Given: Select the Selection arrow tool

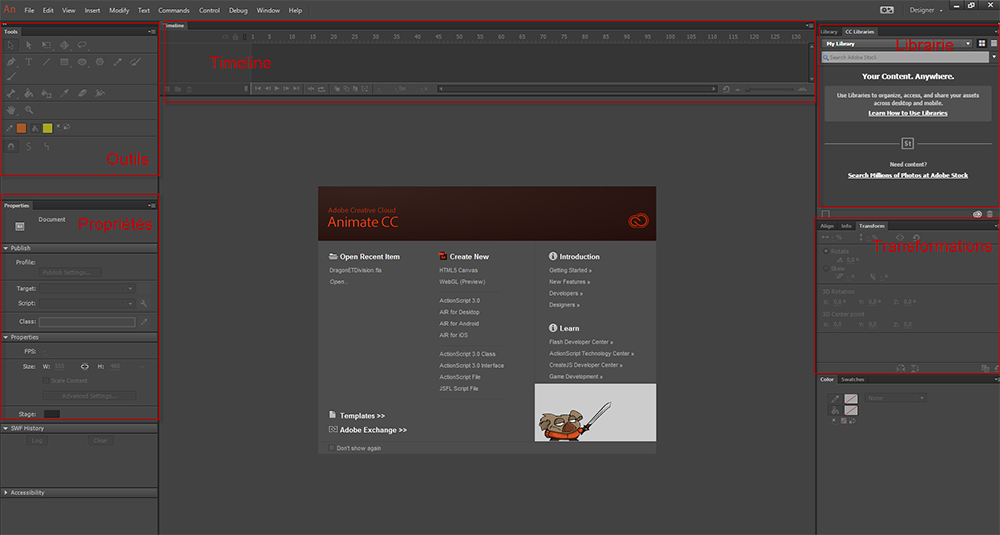Looking at the screenshot, I should (x=11, y=45).
